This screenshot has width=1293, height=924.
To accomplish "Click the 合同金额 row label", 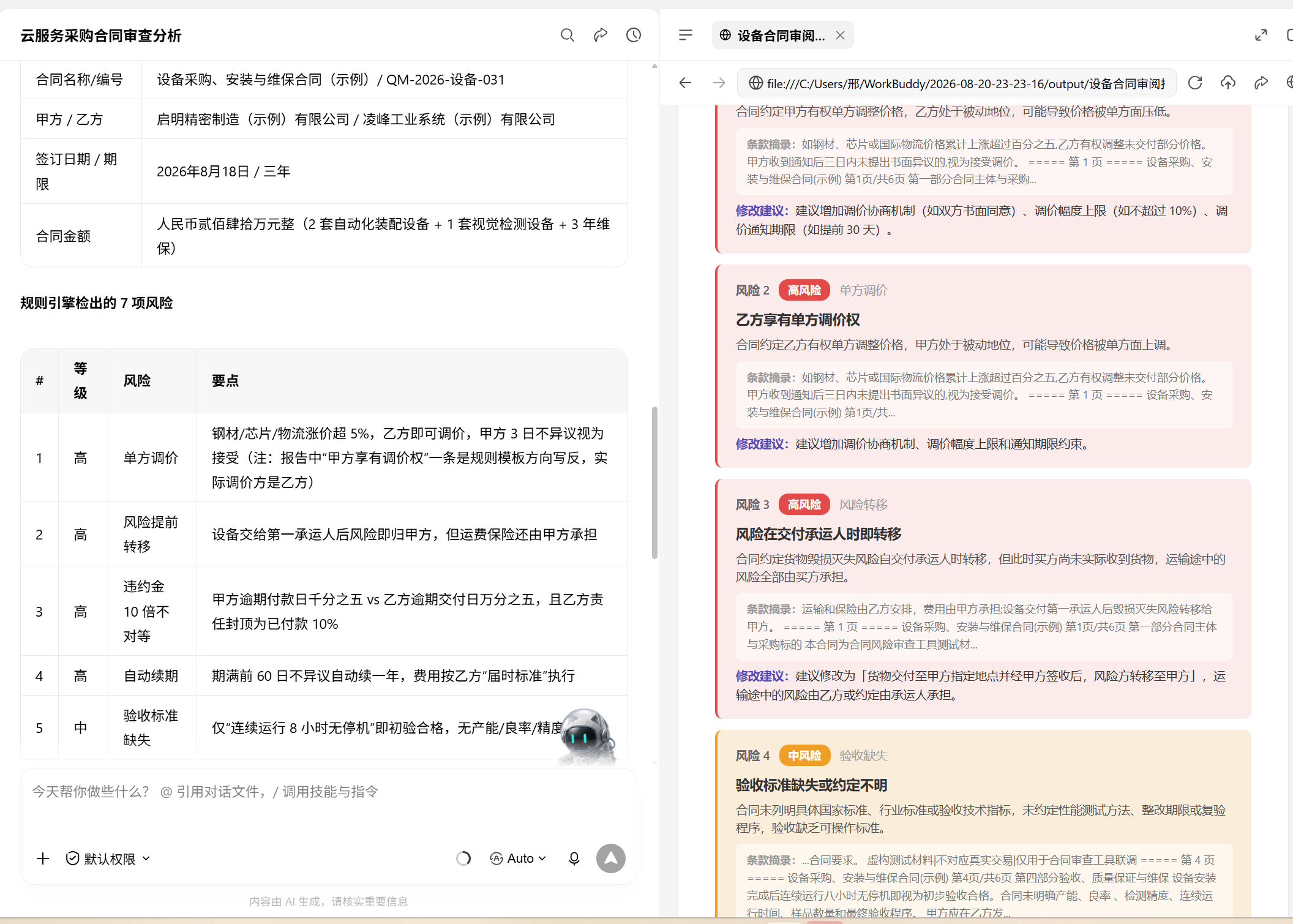I will point(63,236).
